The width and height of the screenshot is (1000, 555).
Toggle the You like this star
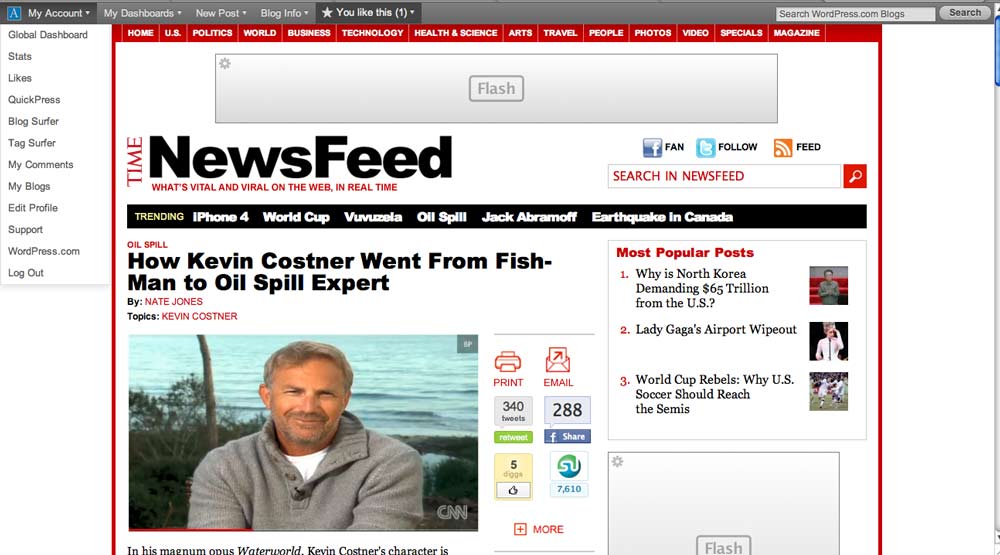click(x=327, y=12)
